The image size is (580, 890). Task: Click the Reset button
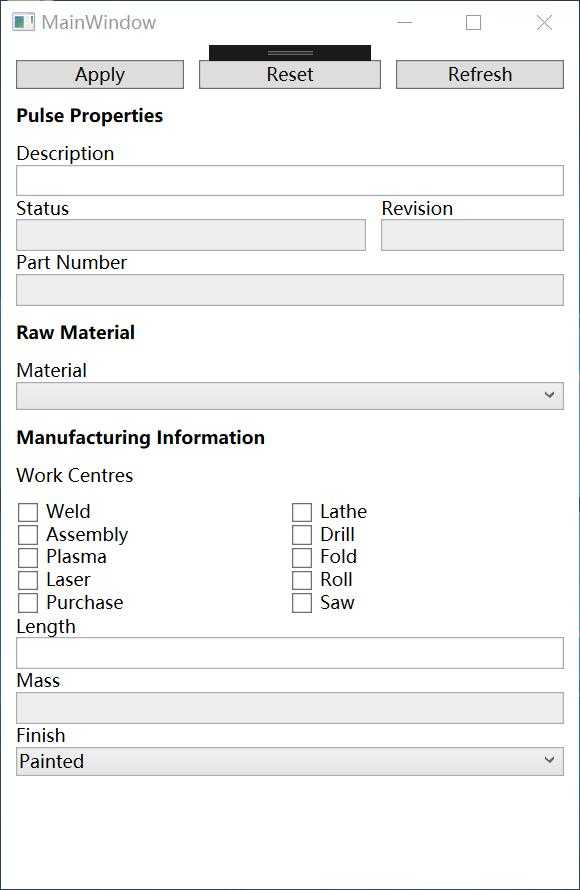(x=290, y=74)
